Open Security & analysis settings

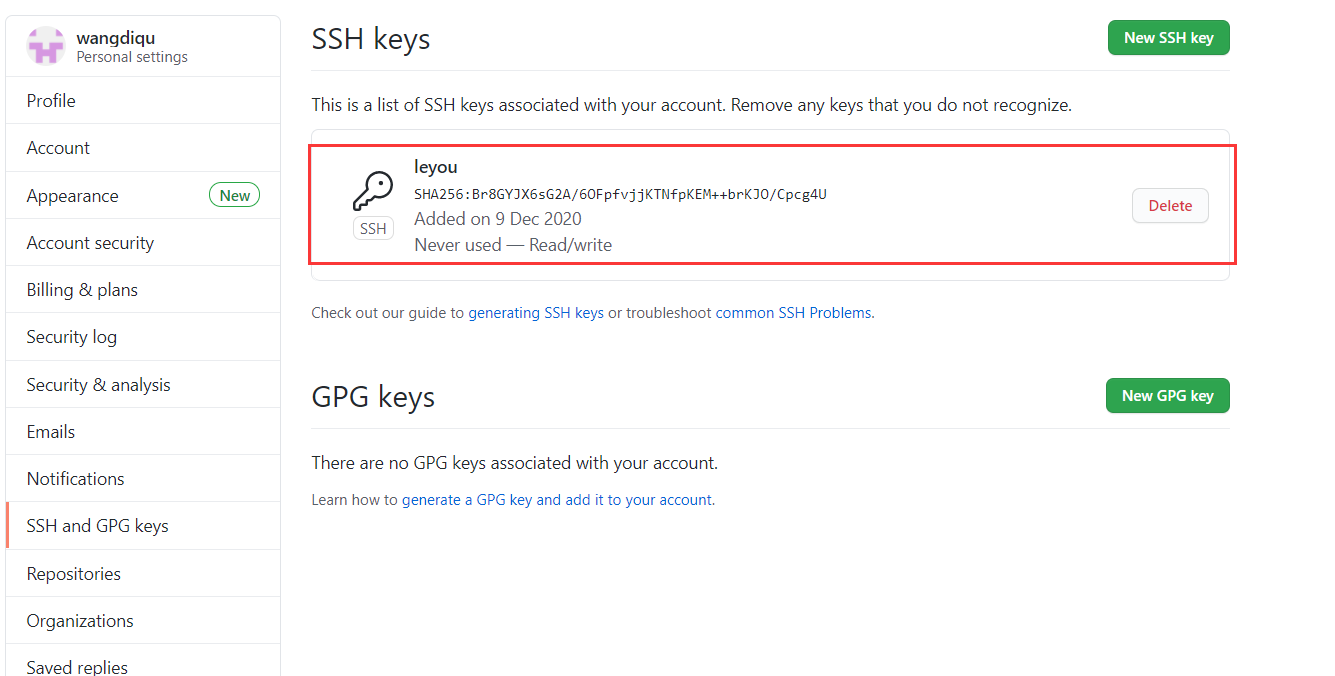pos(98,385)
